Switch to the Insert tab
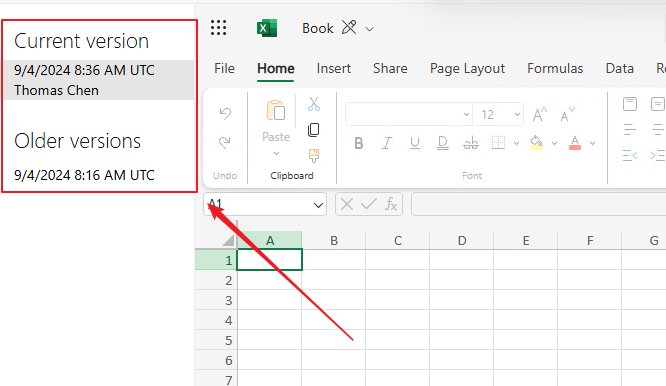Screen dimensions: 666x386 (x=333, y=68)
